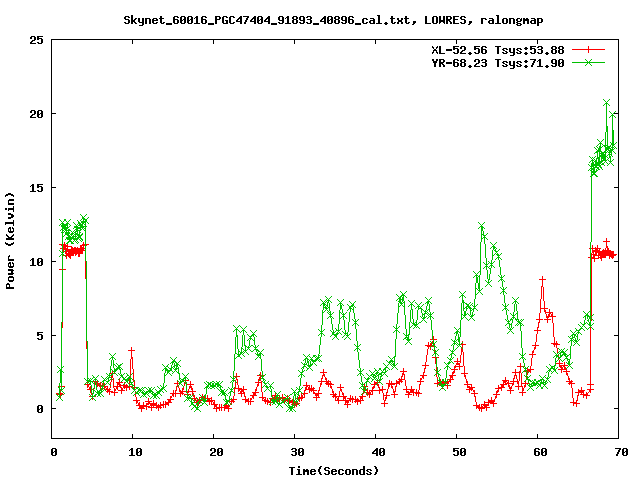Click the plot title Skynet_60016_PGC47404 text
Viewport: 640px width, 480px height.
[333, 20]
